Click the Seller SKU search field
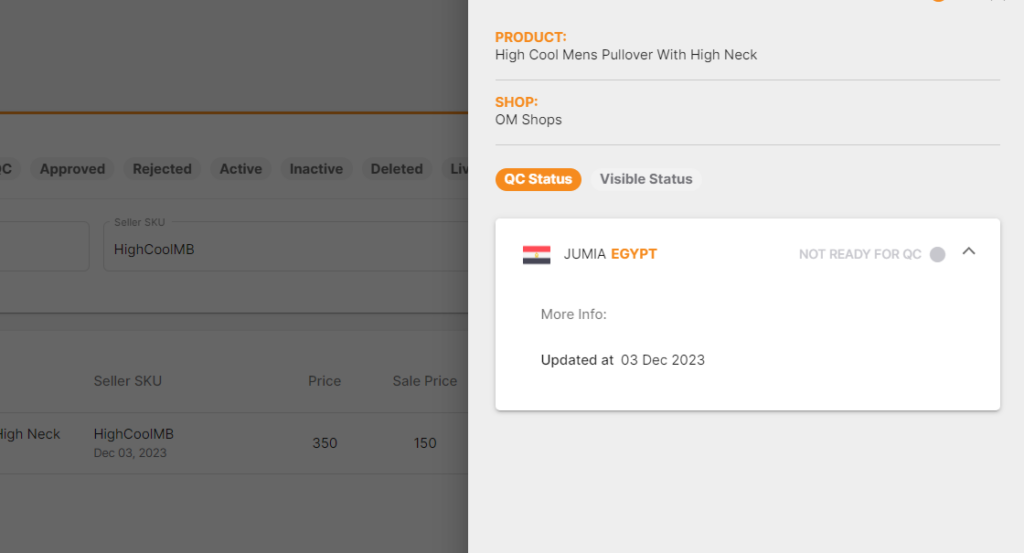The image size is (1024, 553). pos(286,246)
